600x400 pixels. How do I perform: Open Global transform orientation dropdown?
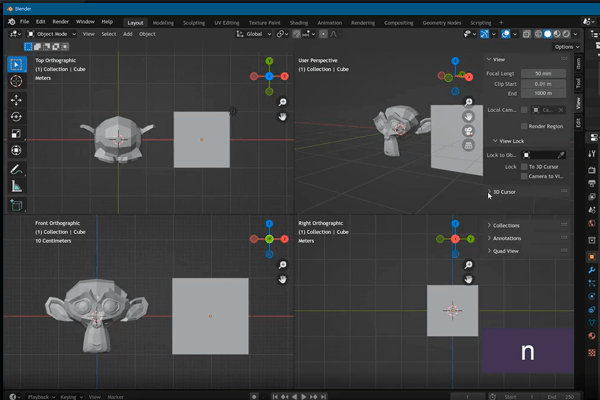coord(254,34)
